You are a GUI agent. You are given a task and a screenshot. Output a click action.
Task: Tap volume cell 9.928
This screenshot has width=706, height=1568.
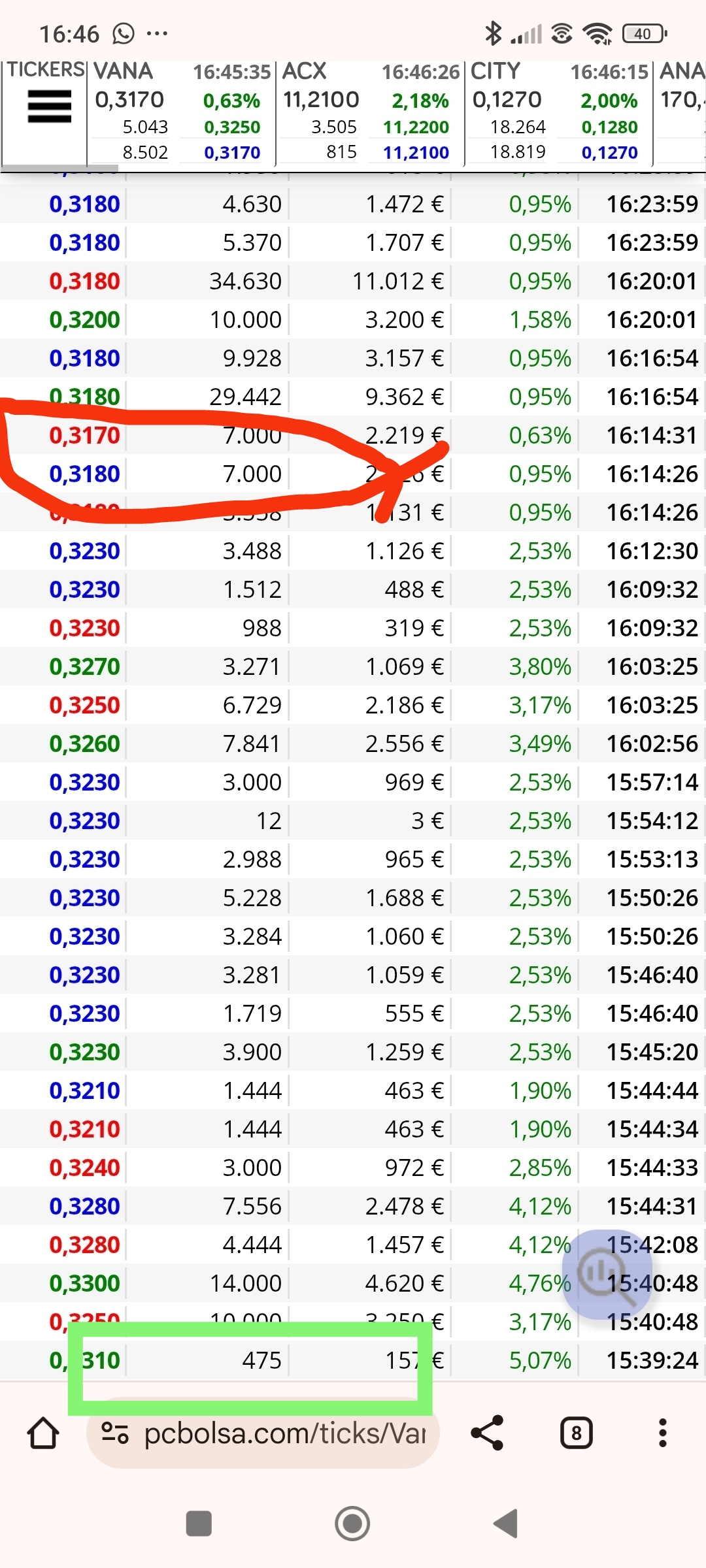point(252,358)
